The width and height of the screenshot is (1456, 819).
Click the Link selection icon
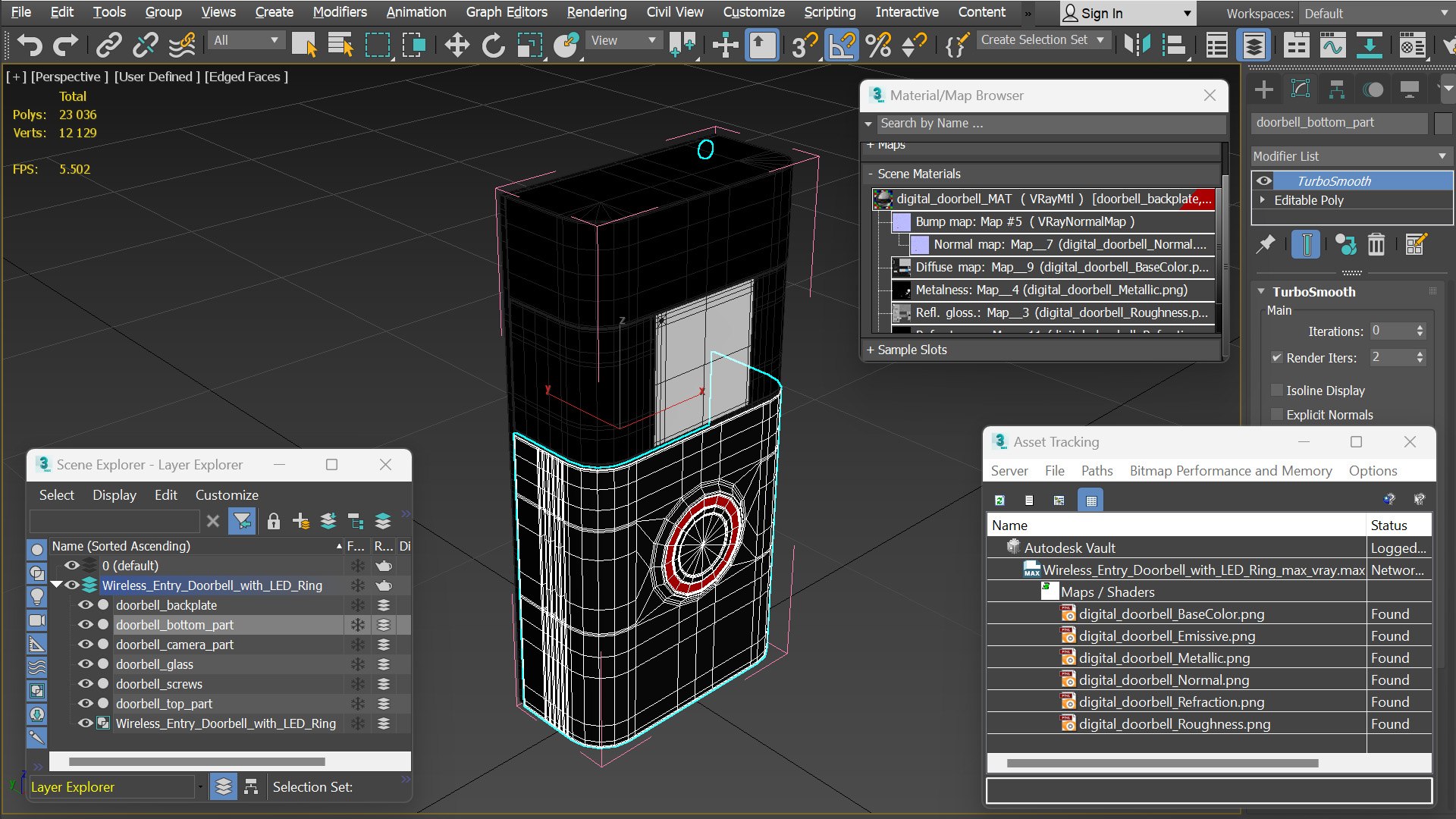(x=109, y=45)
